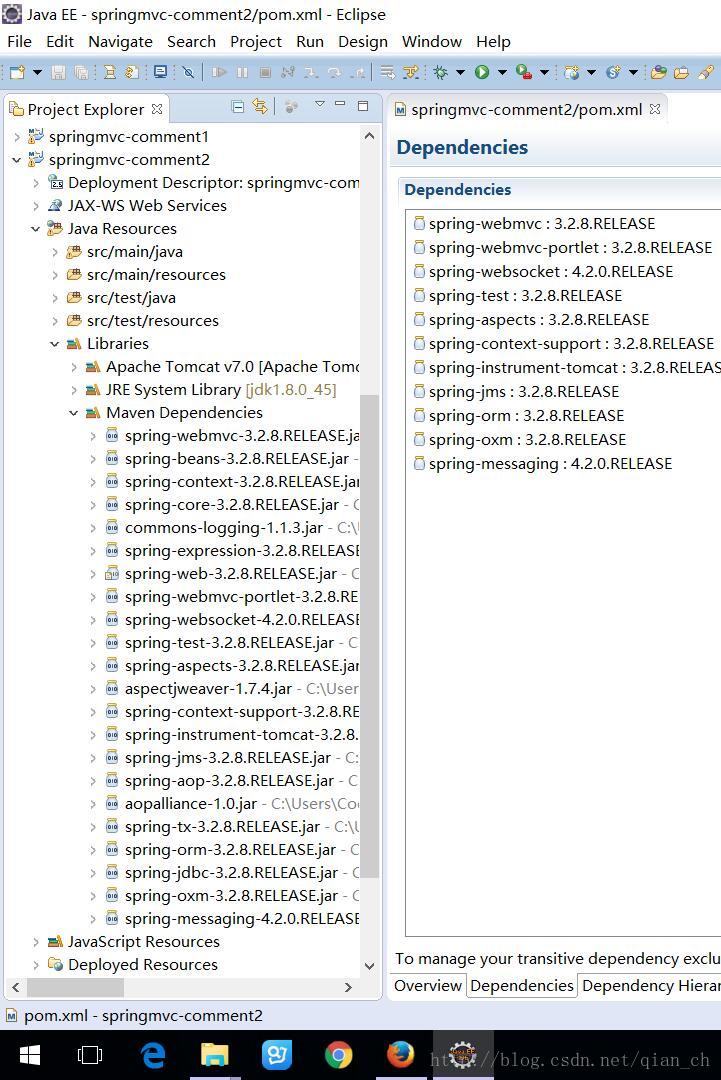Expand the JavaScript Resources node

pos(35,942)
